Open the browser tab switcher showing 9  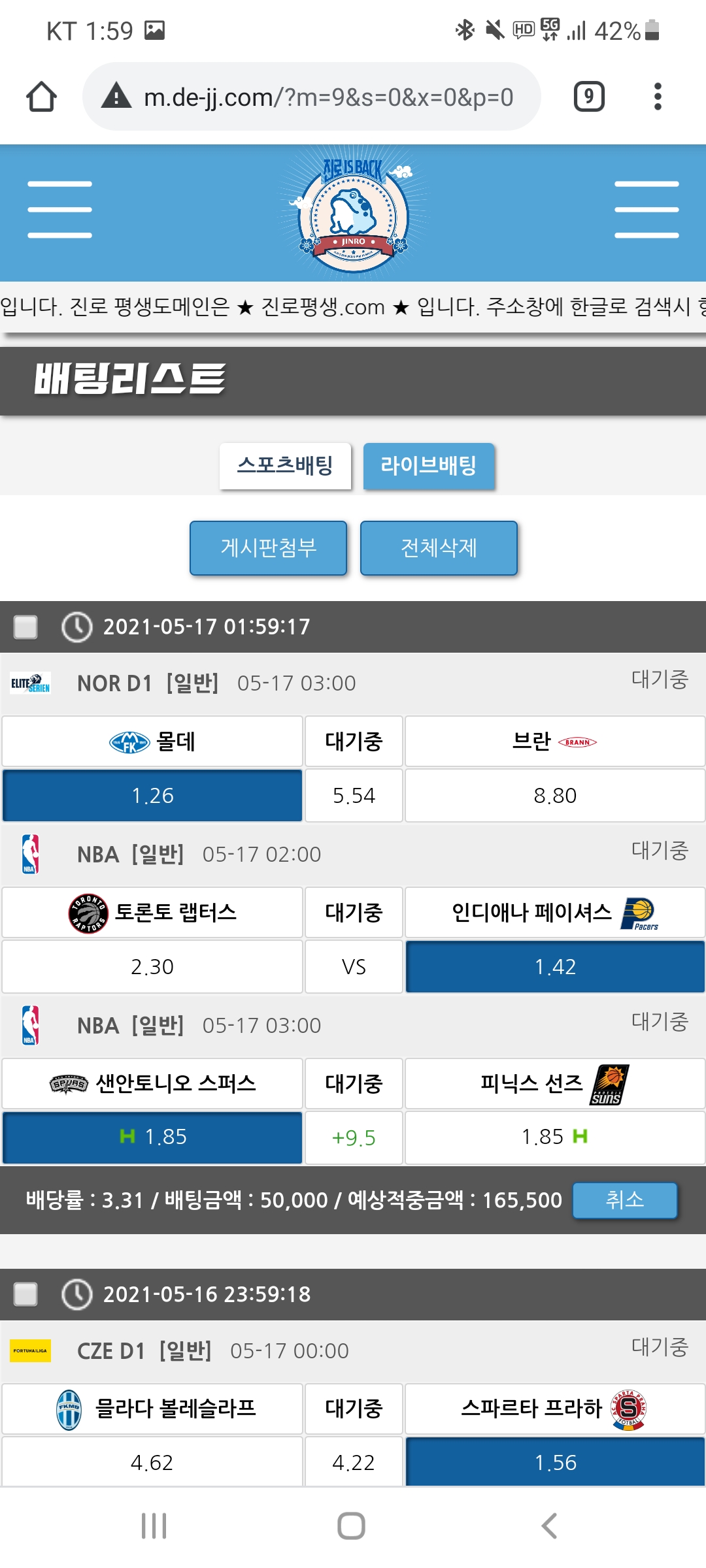coord(589,97)
